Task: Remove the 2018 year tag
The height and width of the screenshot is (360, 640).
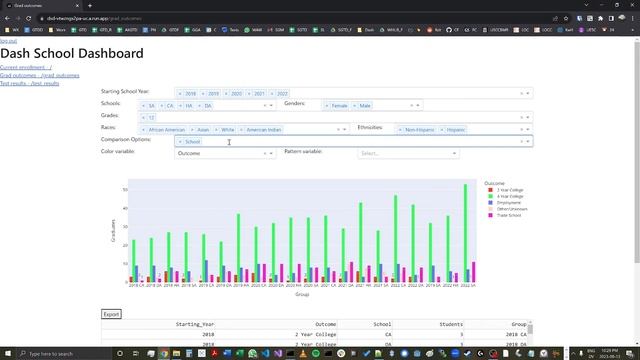Action: 180,93
